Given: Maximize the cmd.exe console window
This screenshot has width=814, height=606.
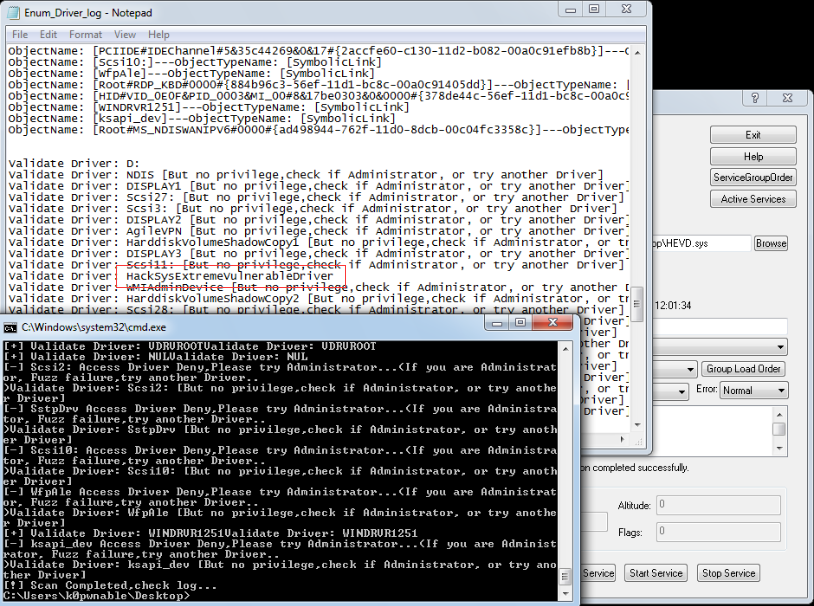Looking at the screenshot, I should [520, 322].
